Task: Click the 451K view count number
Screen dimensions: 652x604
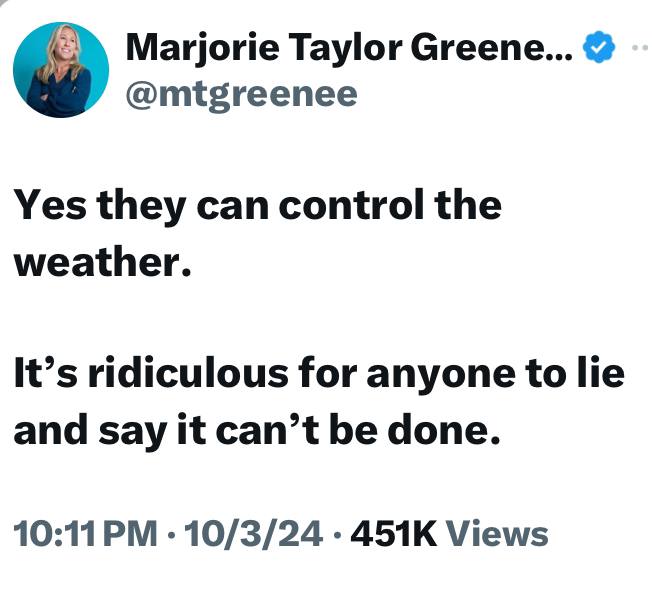Action: [392, 532]
